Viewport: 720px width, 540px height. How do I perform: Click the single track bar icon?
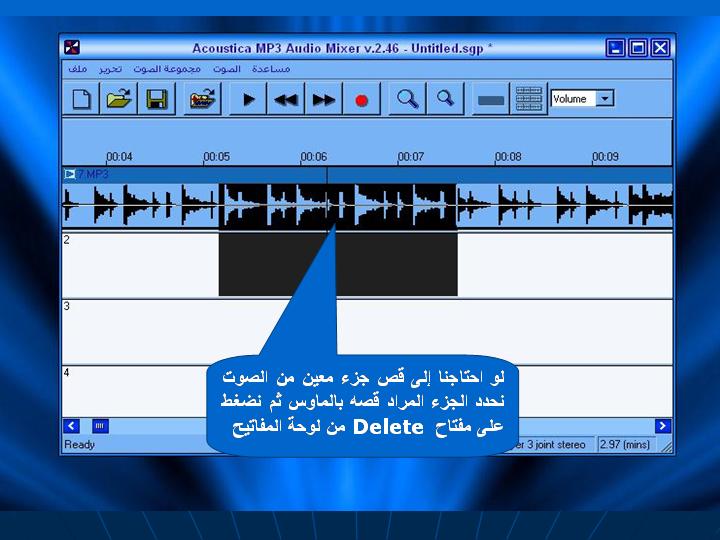coord(491,99)
